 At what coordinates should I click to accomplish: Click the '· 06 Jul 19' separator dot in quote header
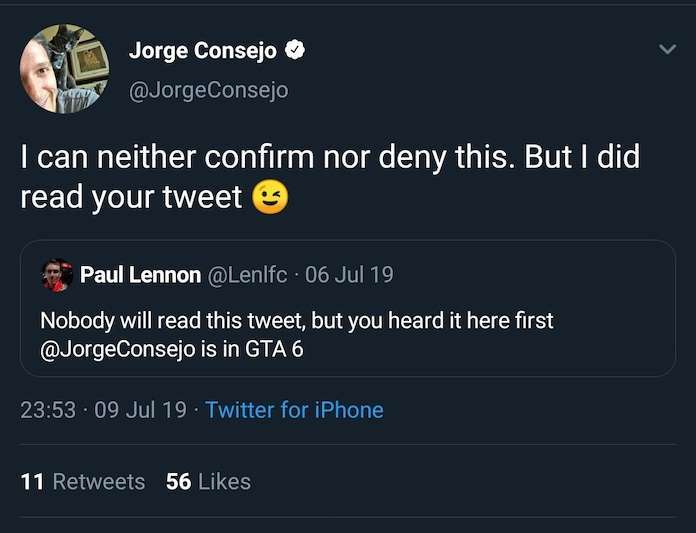click(x=297, y=275)
